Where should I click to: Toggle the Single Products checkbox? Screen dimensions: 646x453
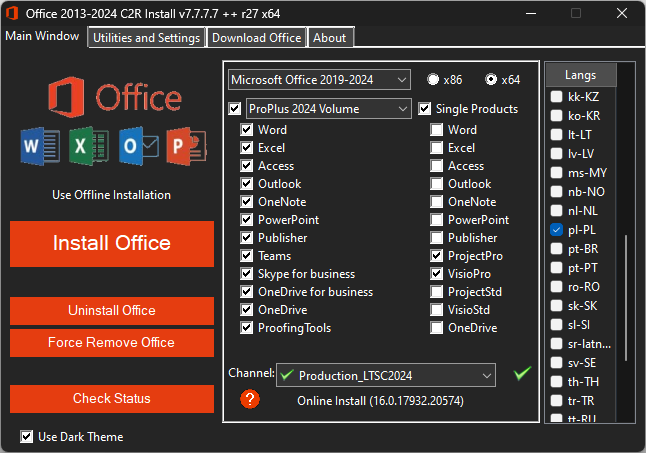pyautogui.click(x=424, y=109)
